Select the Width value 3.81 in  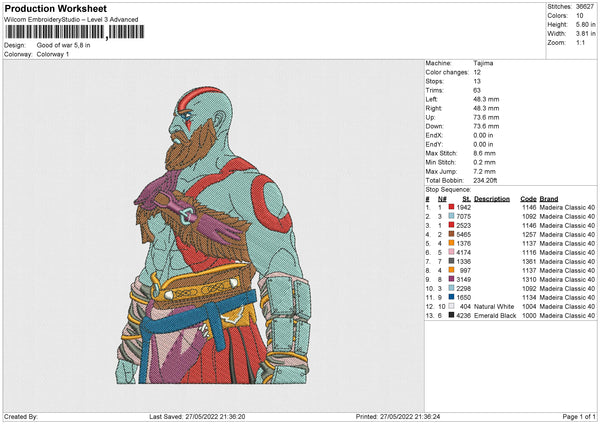[585, 34]
